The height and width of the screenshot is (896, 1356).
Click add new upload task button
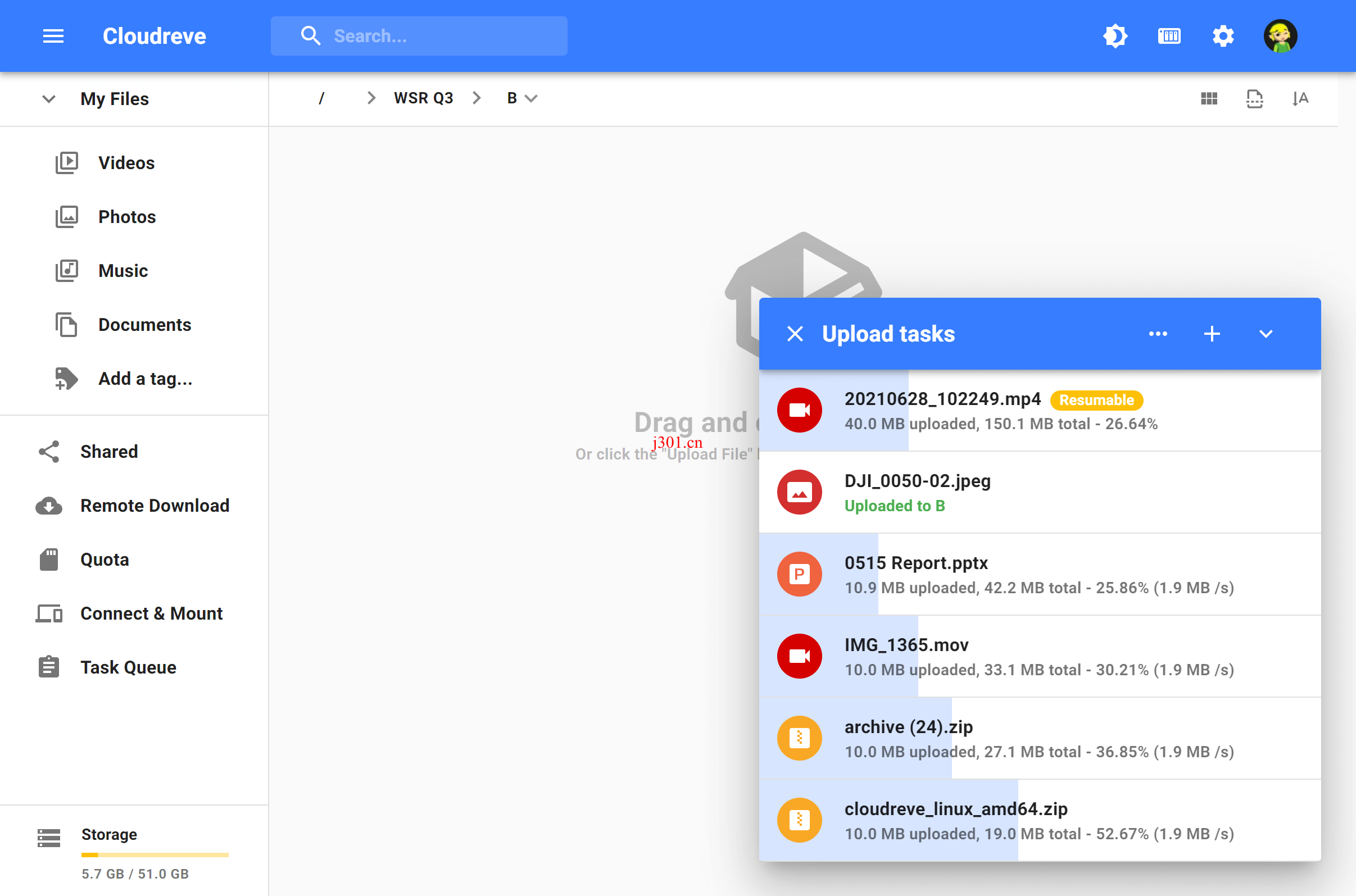(1212, 334)
